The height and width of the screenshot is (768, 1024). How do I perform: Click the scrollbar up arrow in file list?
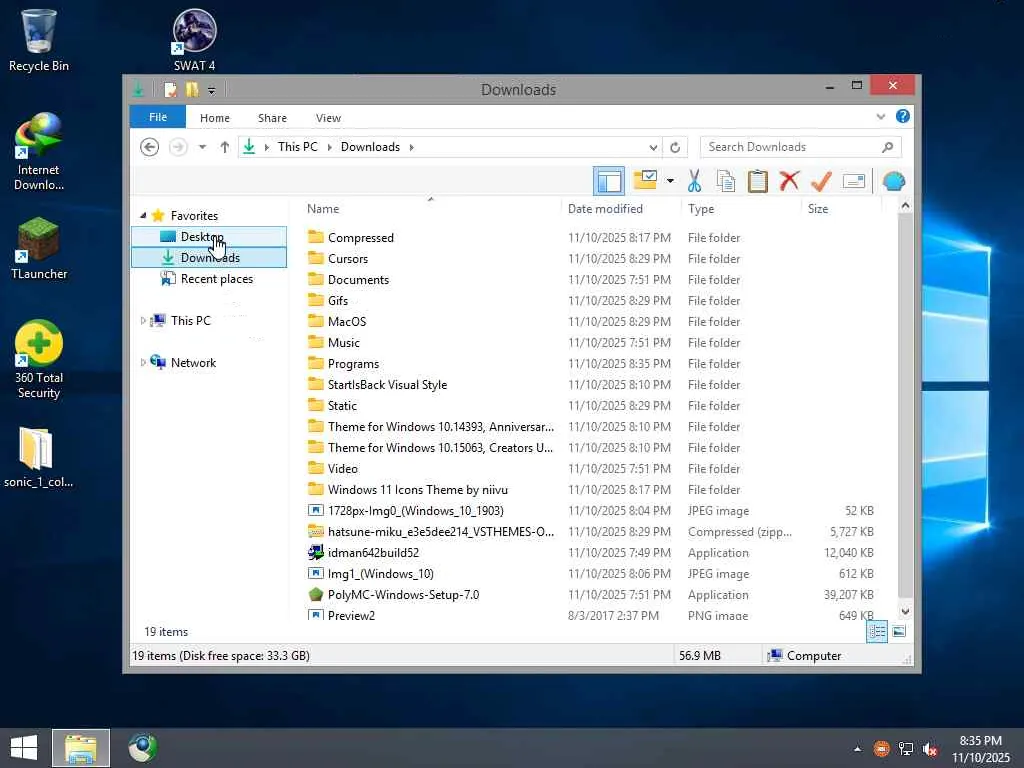905,206
